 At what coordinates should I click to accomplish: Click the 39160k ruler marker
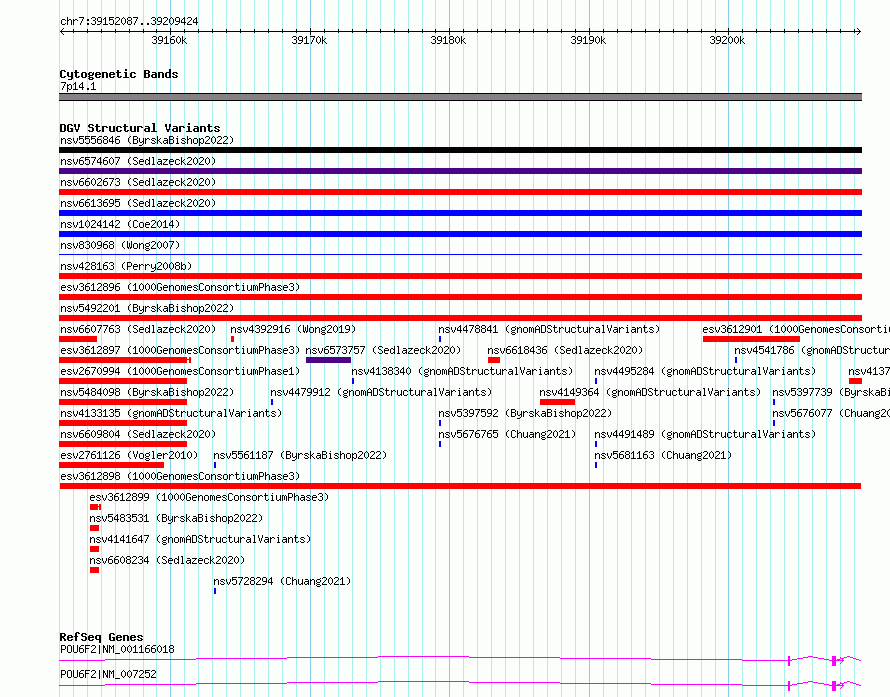coord(169,40)
